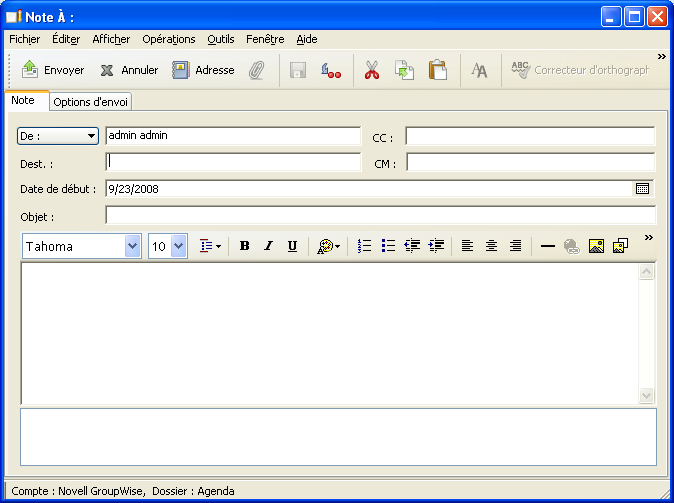Click the Dest. recipient field
Viewport: 674px width, 503px height.
pyautogui.click(x=233, y=162)
